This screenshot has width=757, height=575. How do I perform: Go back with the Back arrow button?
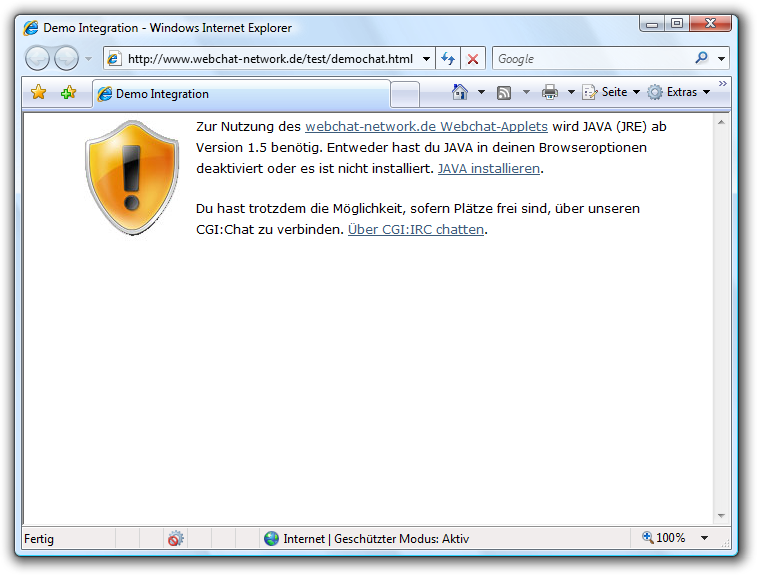tap(37, 58)
